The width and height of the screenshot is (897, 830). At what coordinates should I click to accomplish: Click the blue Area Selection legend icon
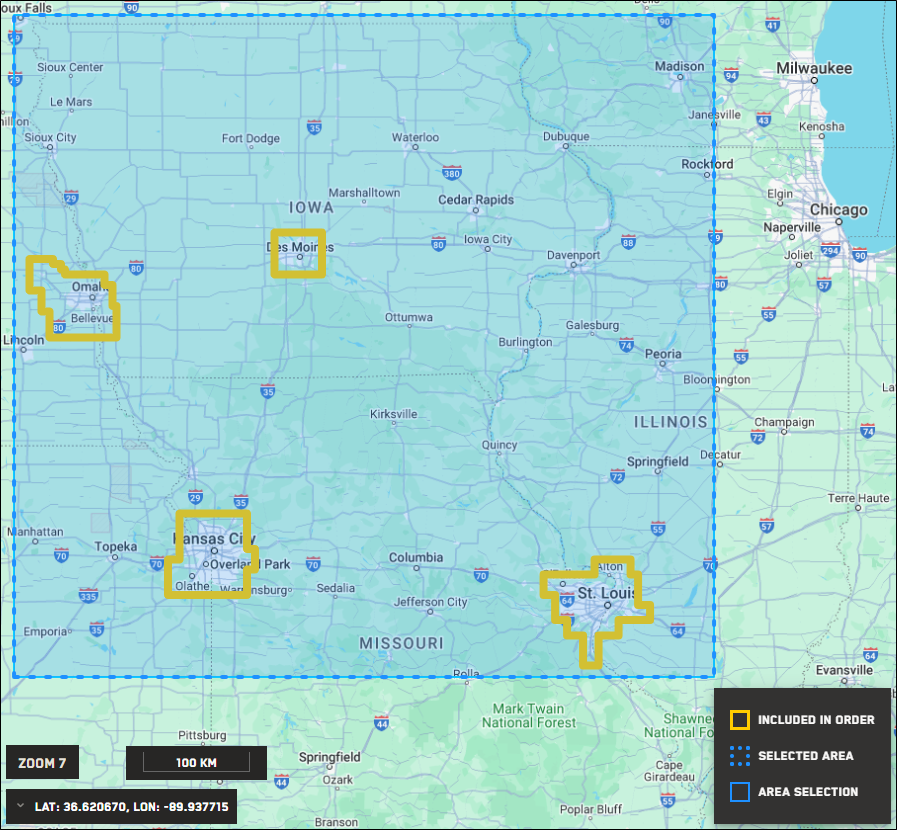click(740, 792)
